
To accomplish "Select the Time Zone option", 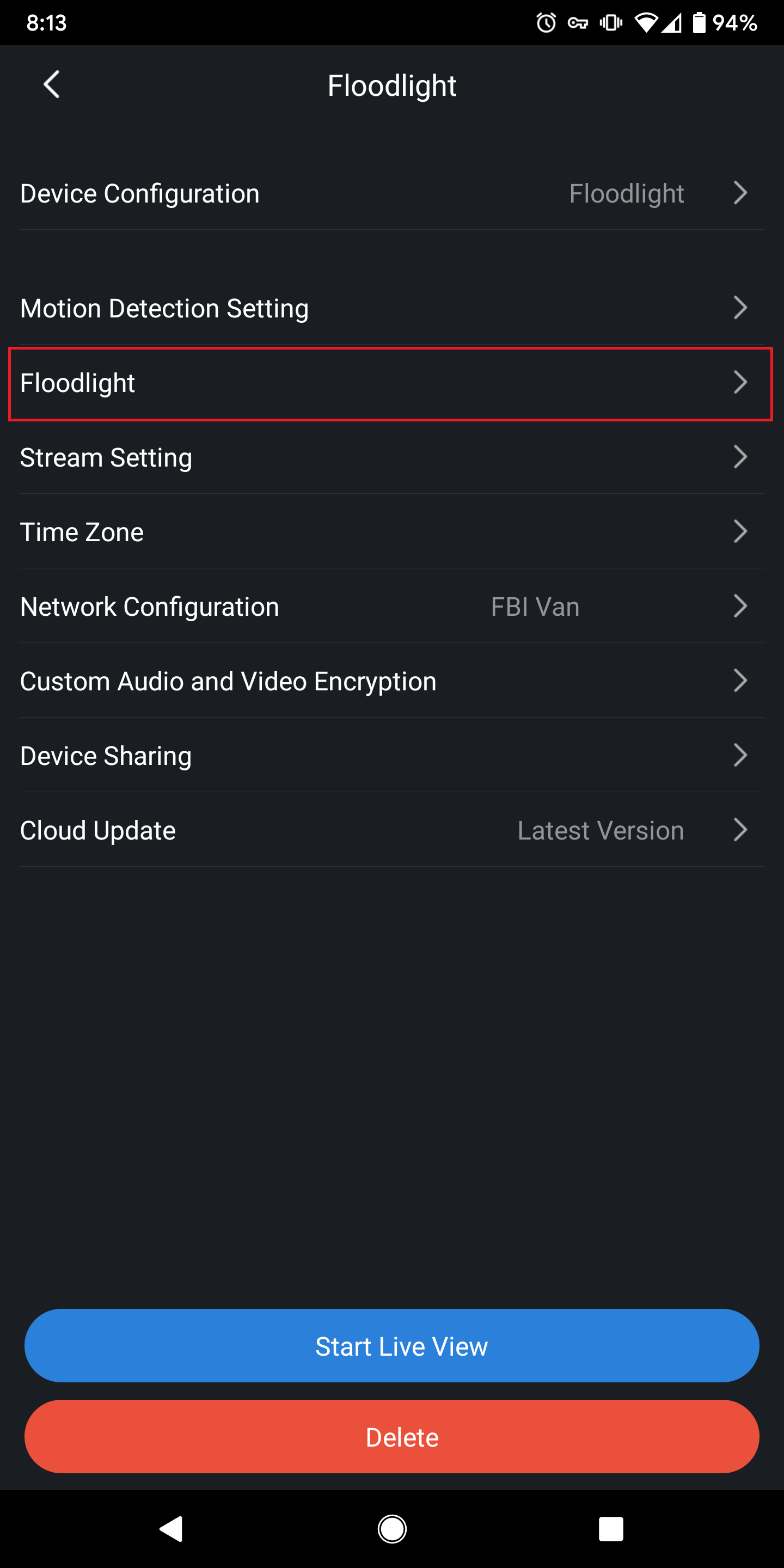I will point(390,532).
